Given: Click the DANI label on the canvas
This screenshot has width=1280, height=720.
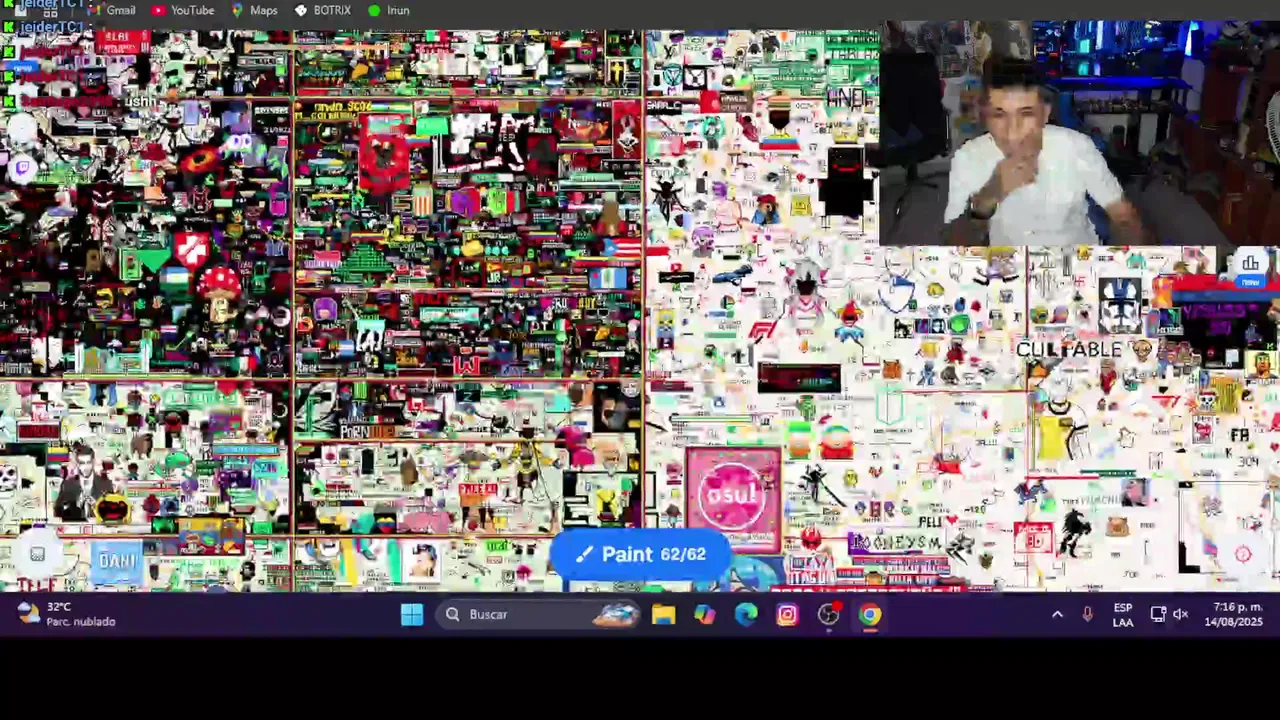Looking at the screenshot, I should pos(118,561).
